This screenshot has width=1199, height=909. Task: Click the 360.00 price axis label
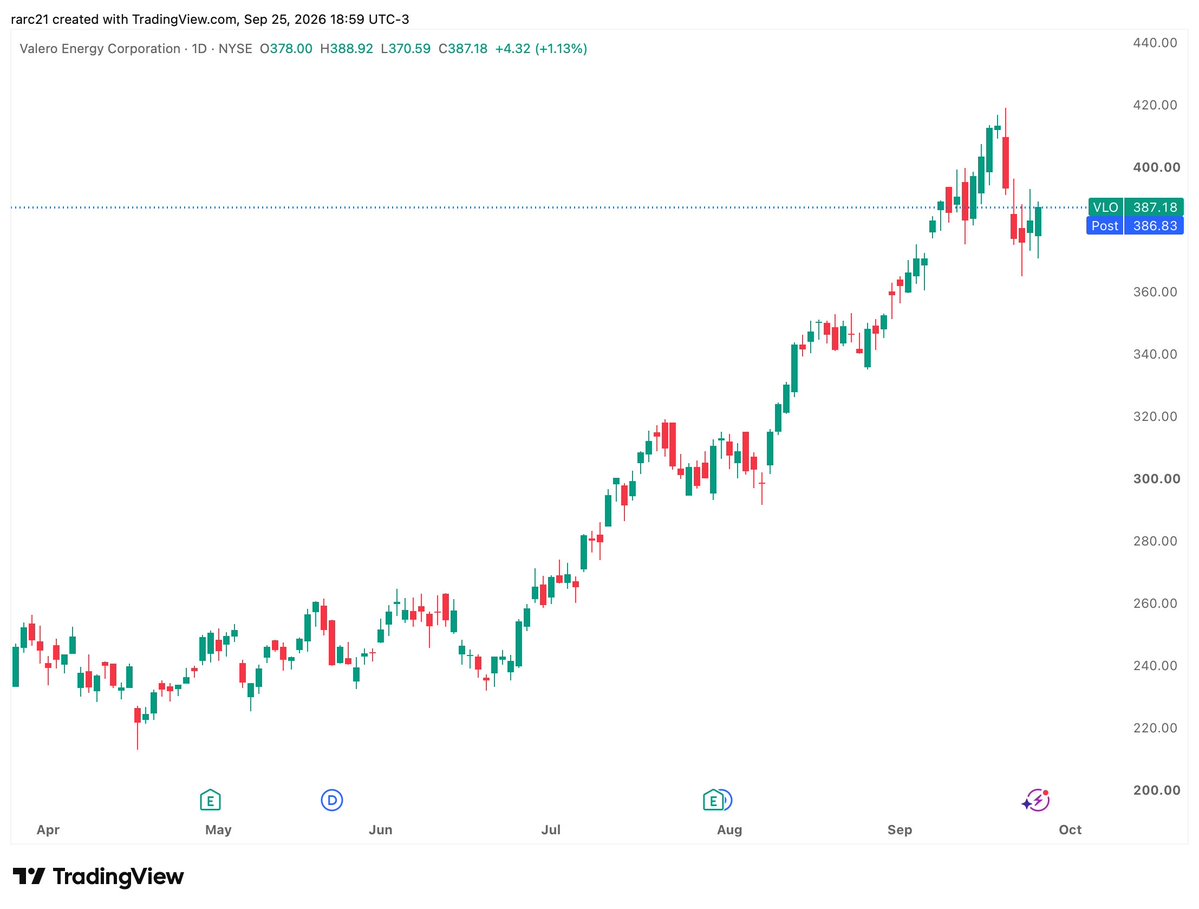1155,292
